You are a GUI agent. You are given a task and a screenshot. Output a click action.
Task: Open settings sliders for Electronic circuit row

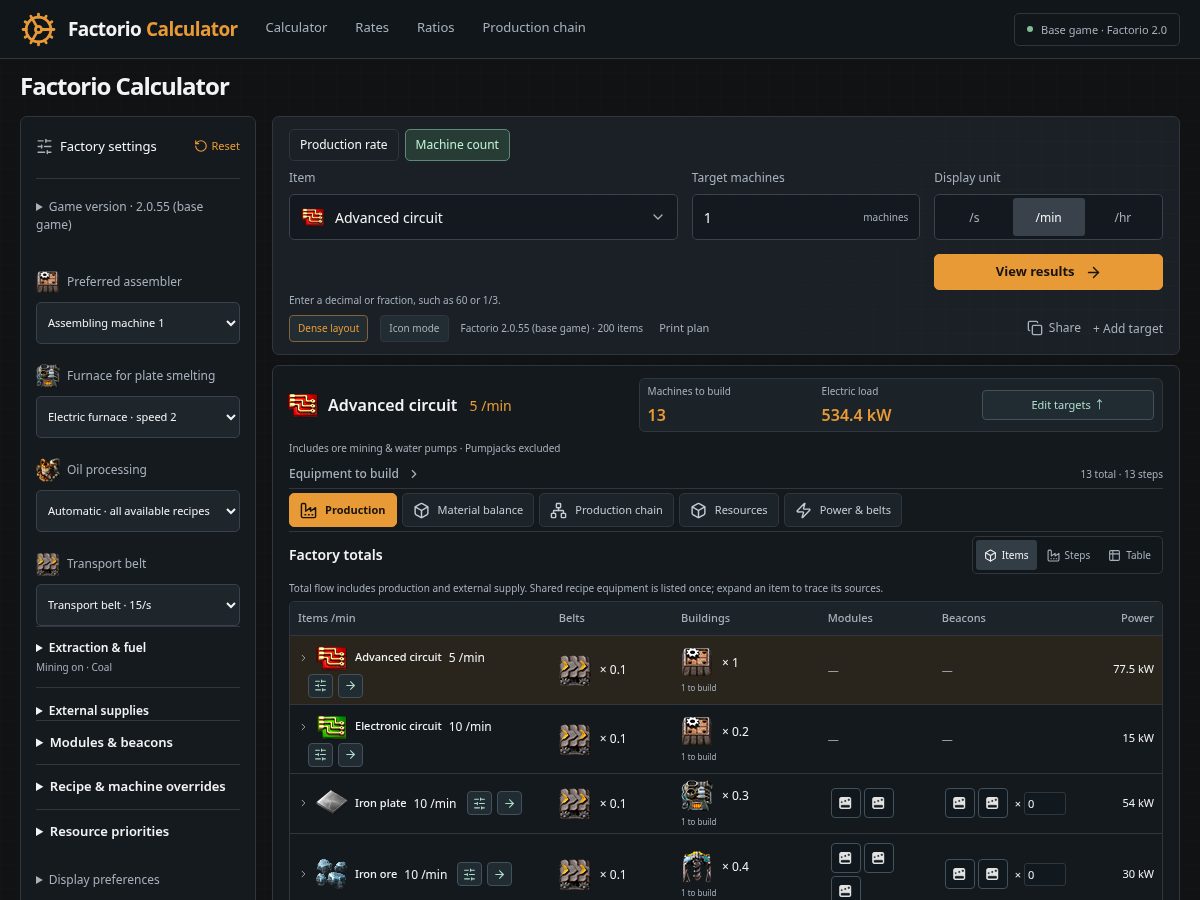click(320, 754)
